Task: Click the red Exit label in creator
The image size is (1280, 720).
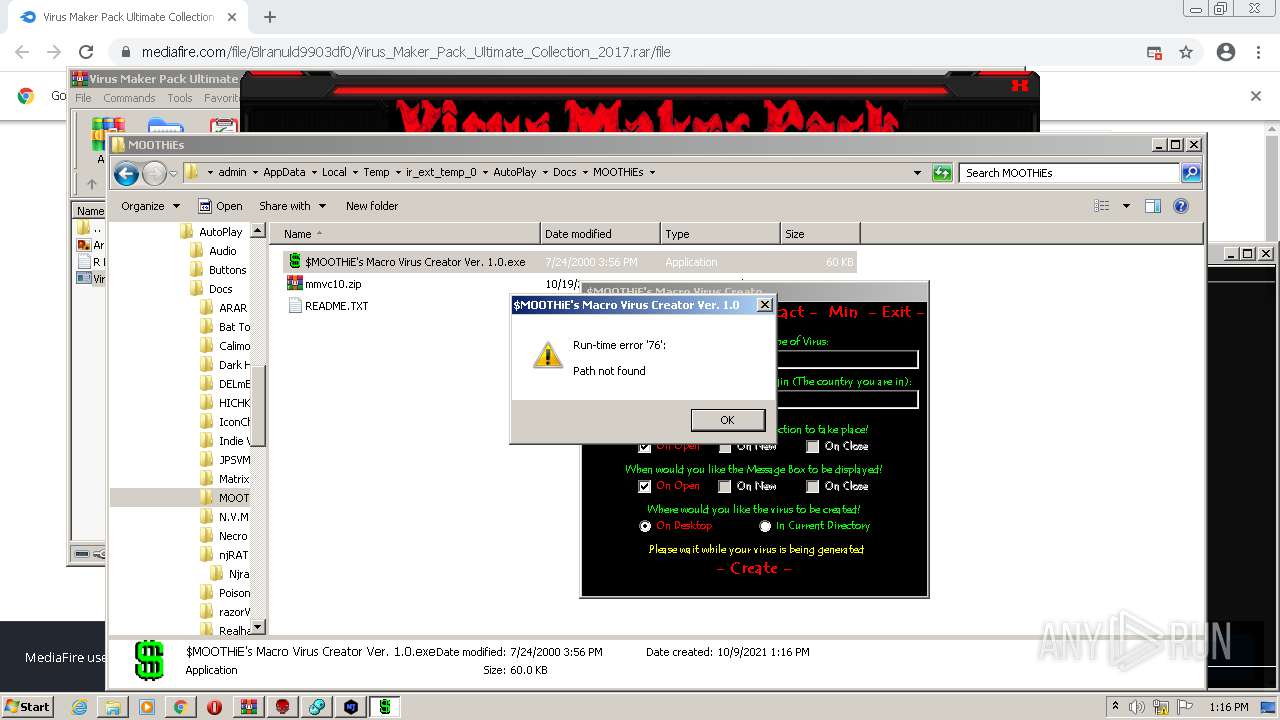Action: click(x=896, y=312)
